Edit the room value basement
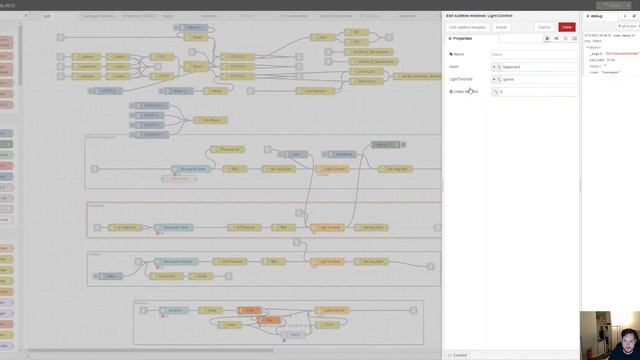Image resolution: width=640 pixels, height=360 pixels. coord(539,67)
